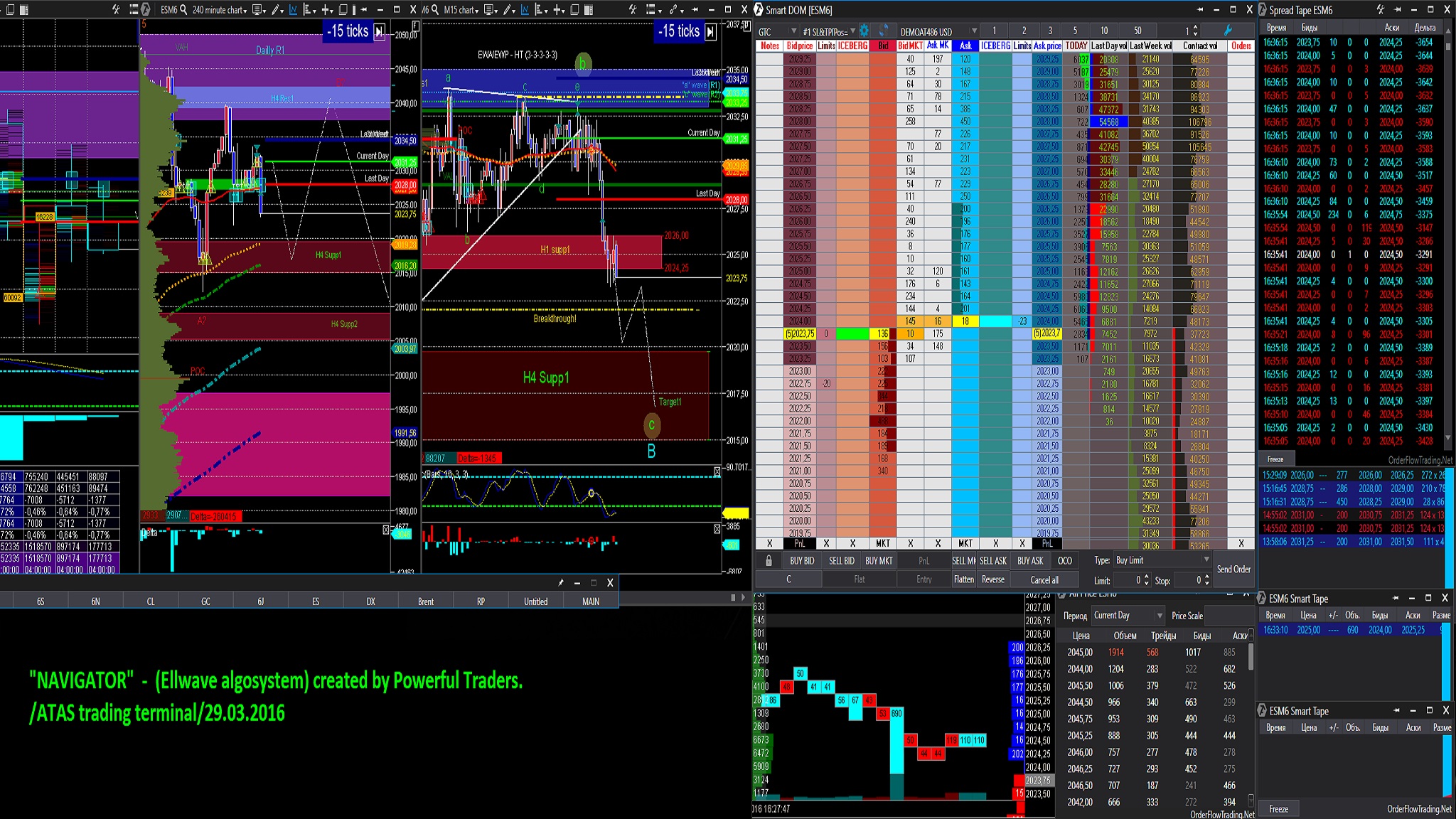Click the indicators chart icon on M15 chart
Screen dimensions: 1456x819
tap(525, 10)
